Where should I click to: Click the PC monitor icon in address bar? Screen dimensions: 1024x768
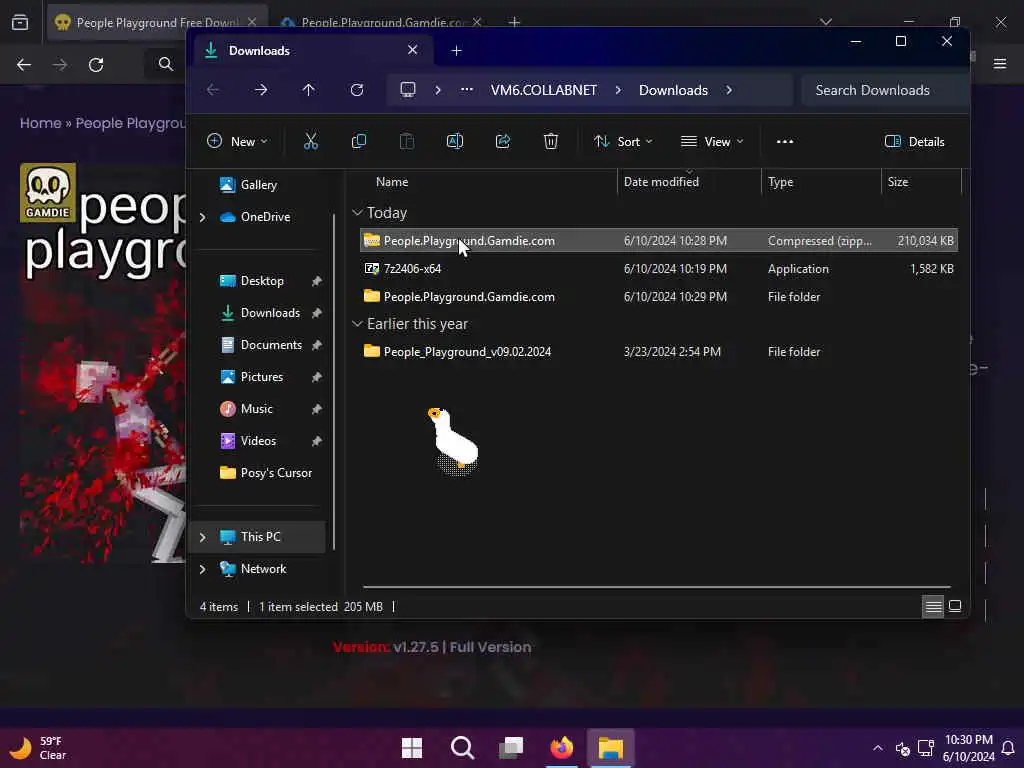(x=408, y=89)
